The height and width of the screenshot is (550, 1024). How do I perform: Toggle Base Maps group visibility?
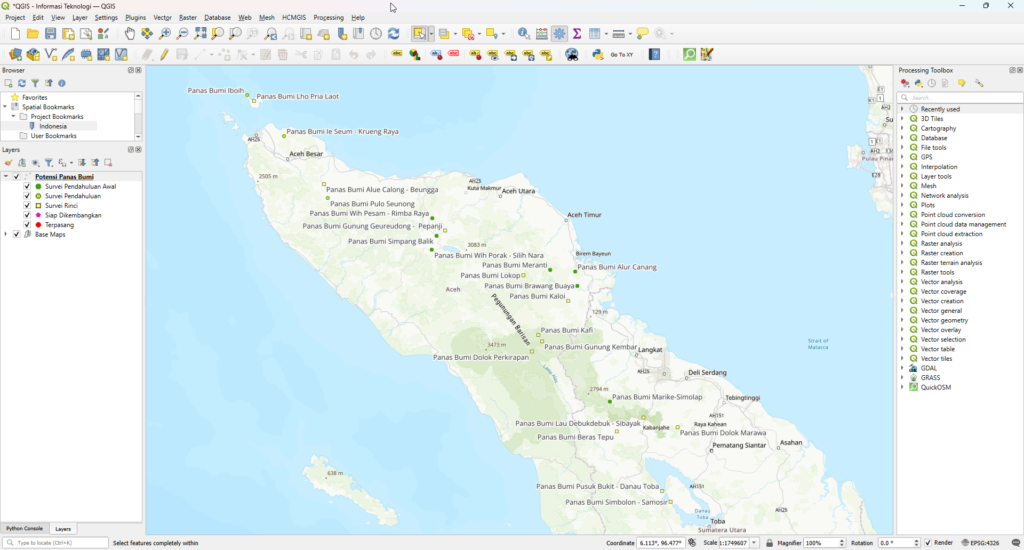coord(15,235)
